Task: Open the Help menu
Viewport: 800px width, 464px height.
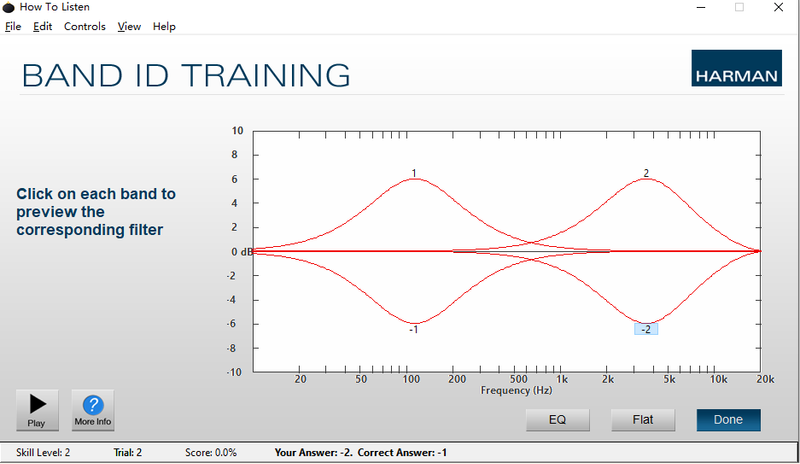Action: coord(164,27)
